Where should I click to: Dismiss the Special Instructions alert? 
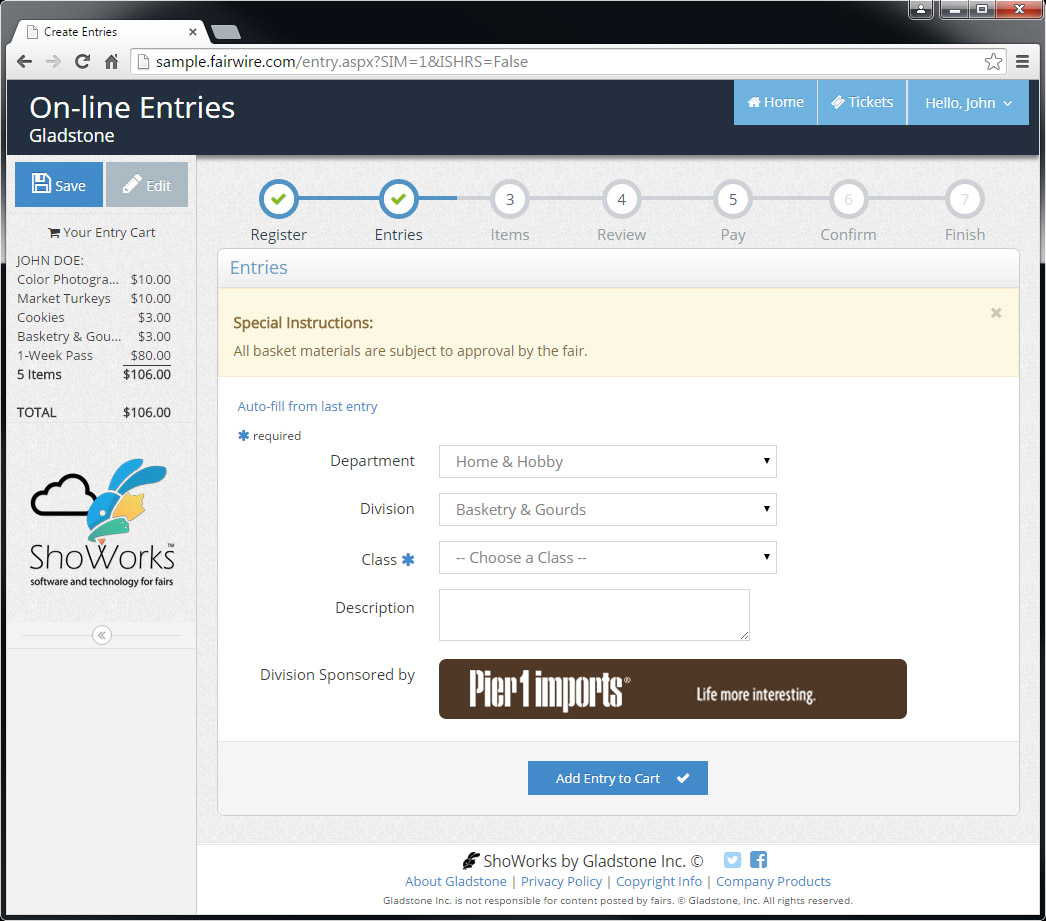(x=995, y=313)
